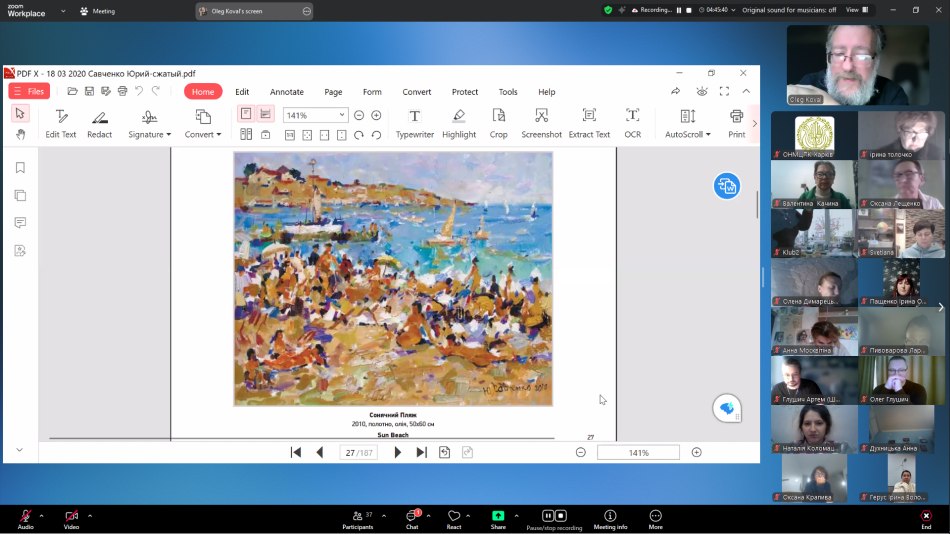Click the red Files button
The height and width of the screenshot is (534, 950).
point(28,91)
